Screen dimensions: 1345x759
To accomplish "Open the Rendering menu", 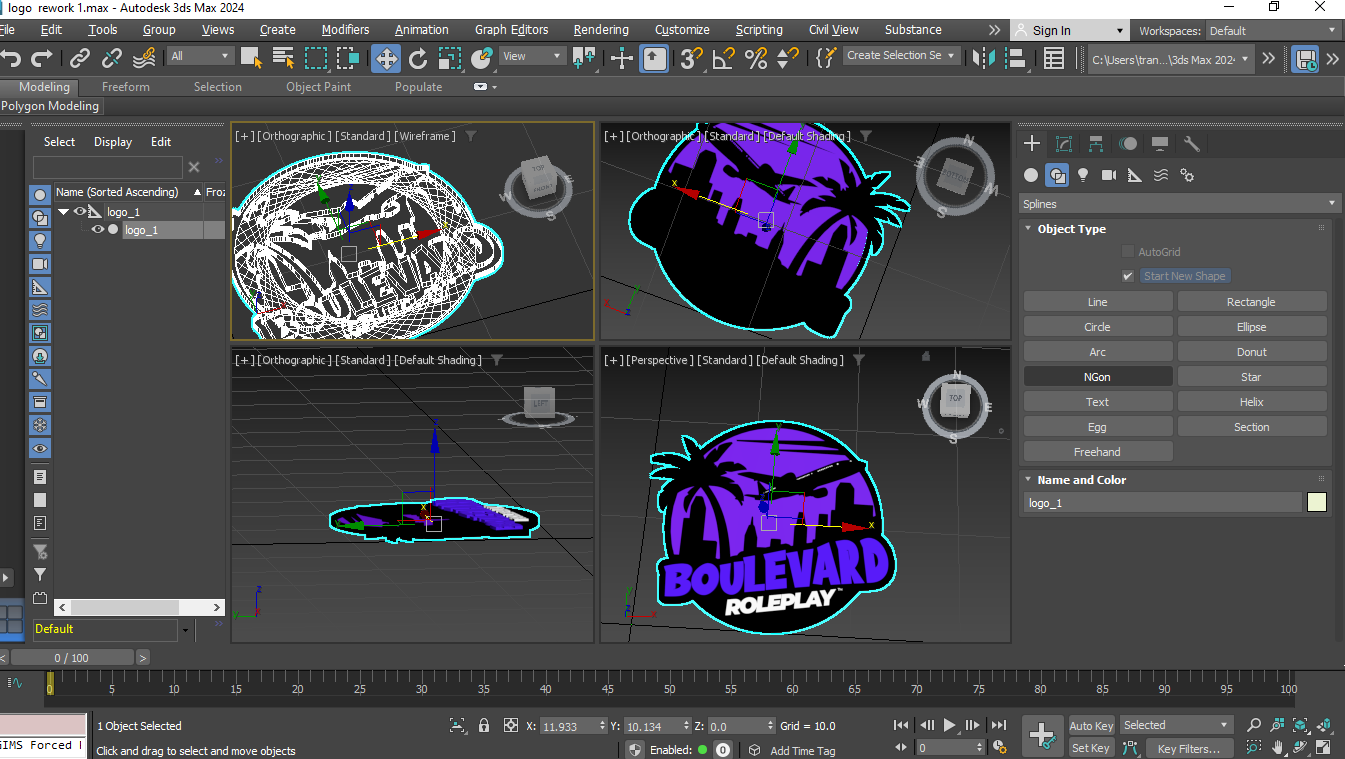I will click(601, 30).
